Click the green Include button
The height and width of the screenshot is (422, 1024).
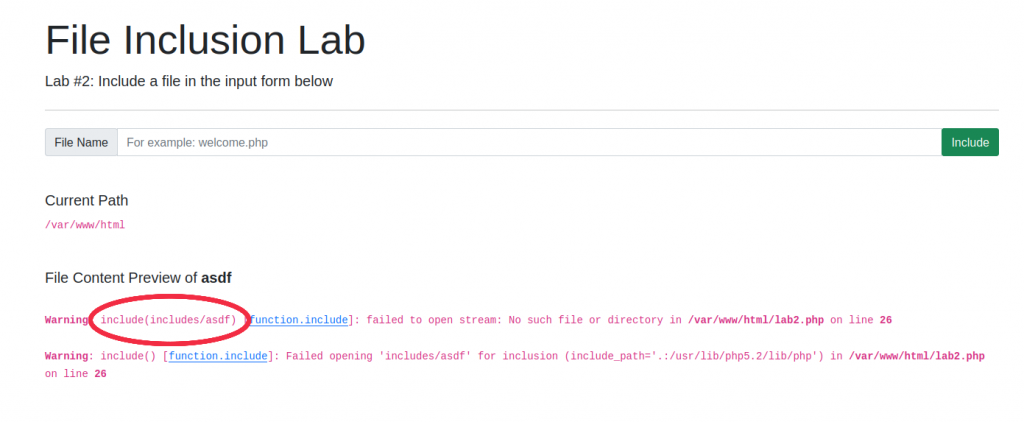click(x=969, y=142)
